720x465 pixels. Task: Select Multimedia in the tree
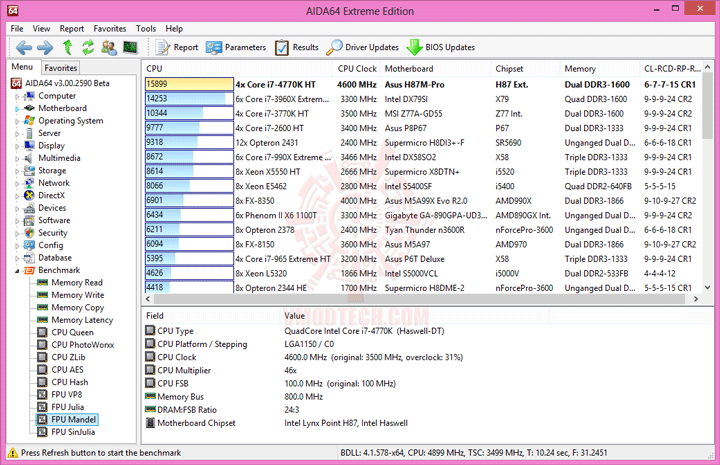59,157
